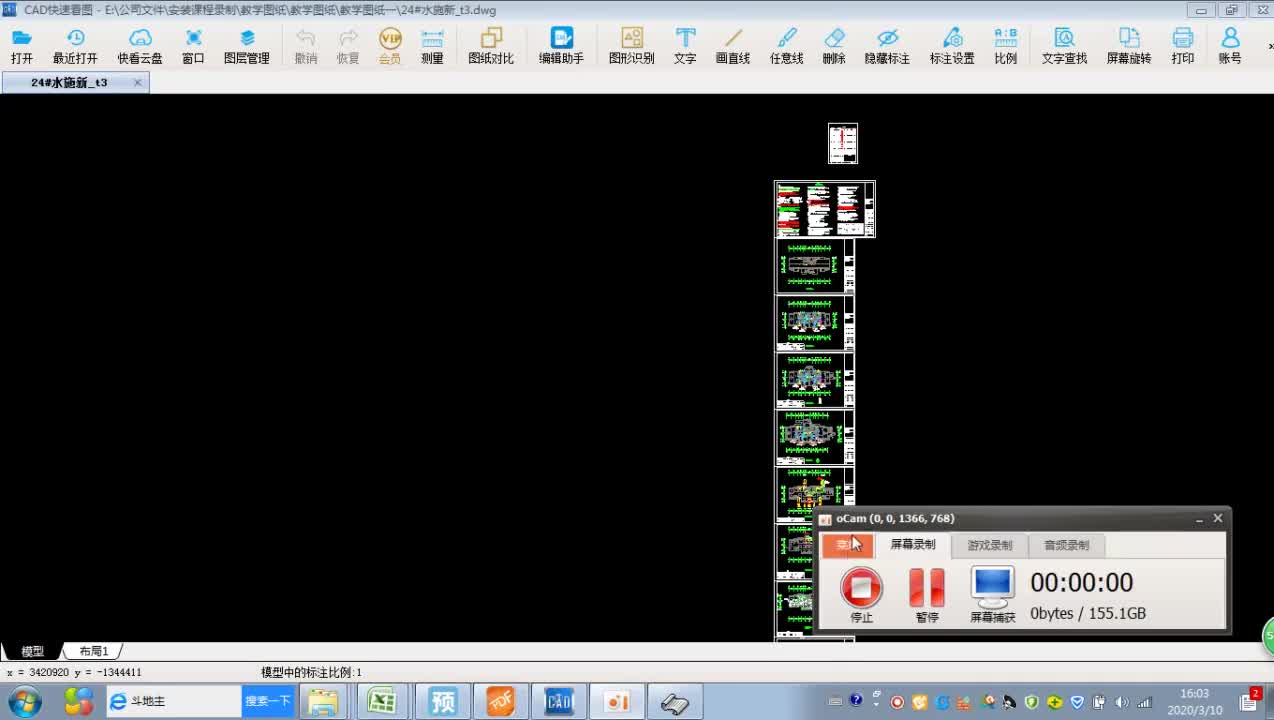
Task: Click the 搜索一下 search button in taskbar
Action: point(268,701)
